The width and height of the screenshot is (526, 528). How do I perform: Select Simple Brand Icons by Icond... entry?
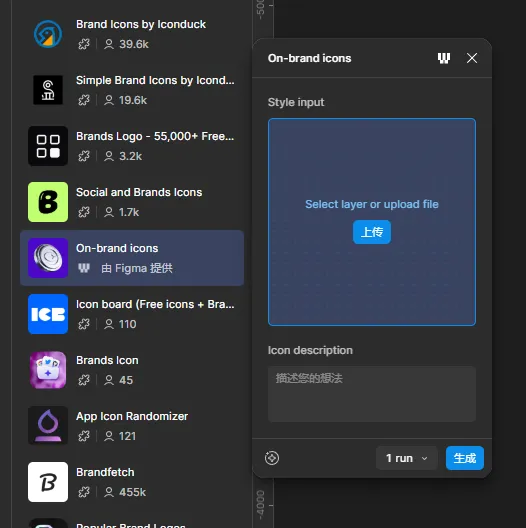click(x=155, y=80)
